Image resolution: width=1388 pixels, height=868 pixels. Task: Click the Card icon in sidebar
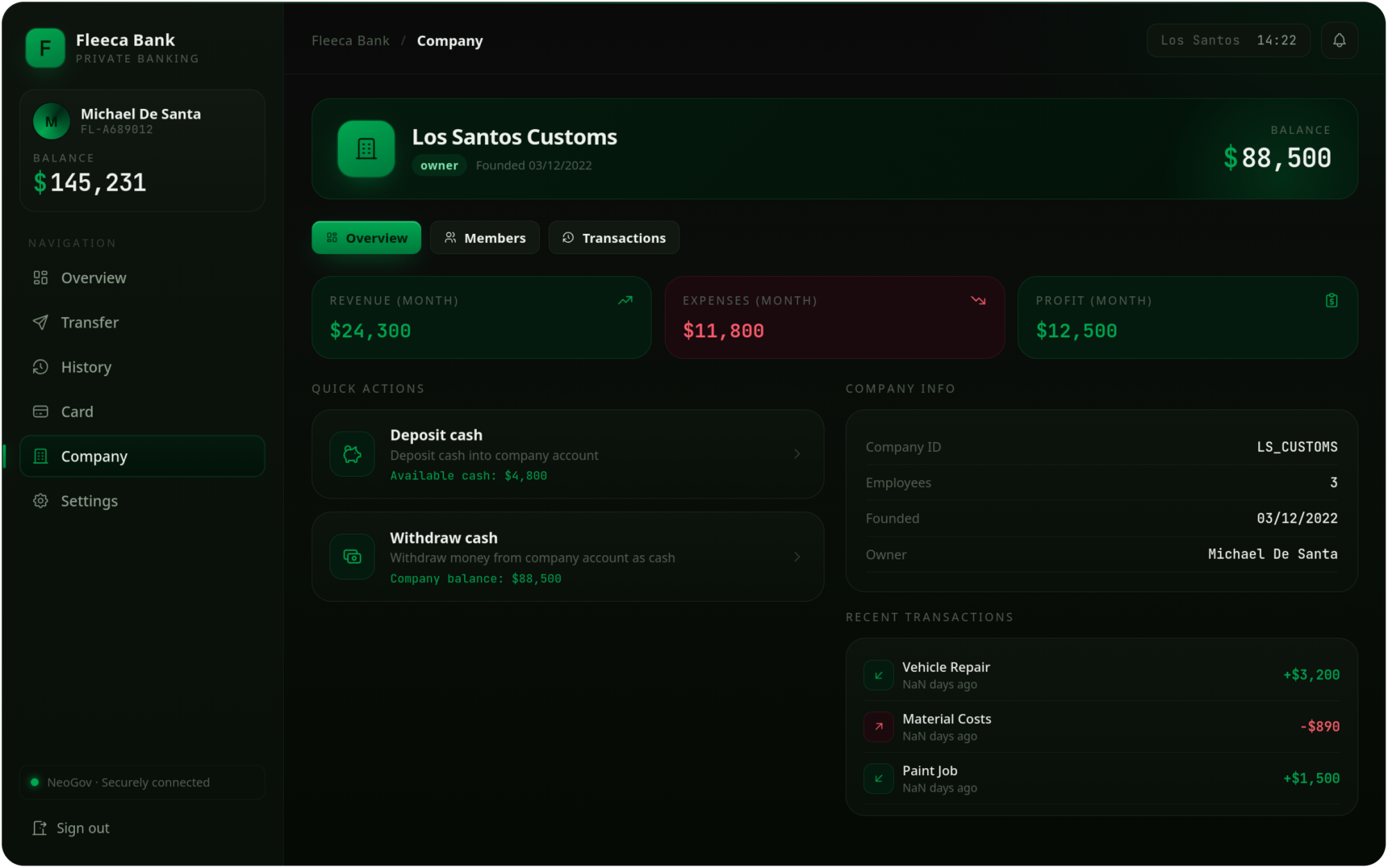point(41,411)
